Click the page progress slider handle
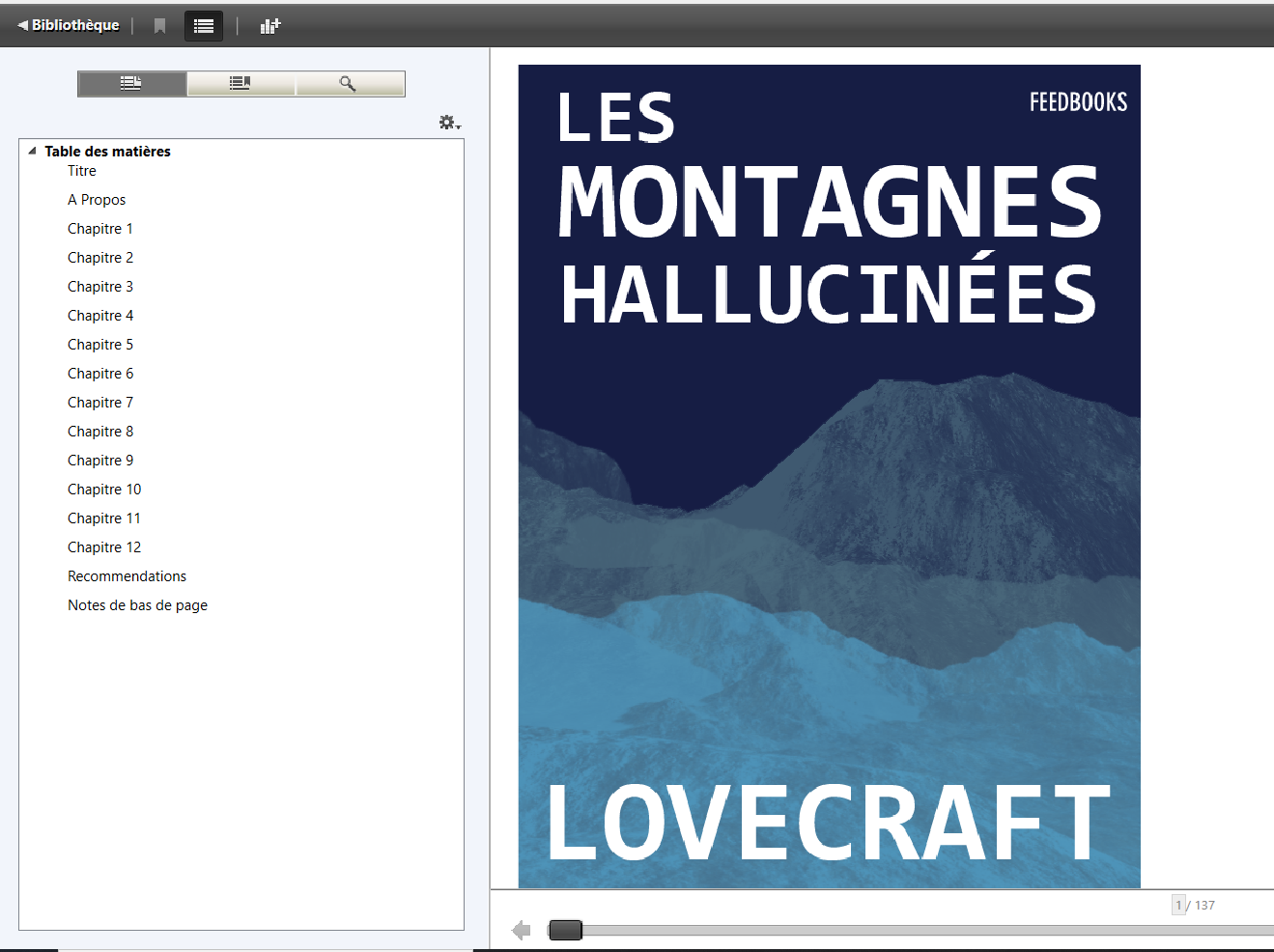 [x=565, y=930]
